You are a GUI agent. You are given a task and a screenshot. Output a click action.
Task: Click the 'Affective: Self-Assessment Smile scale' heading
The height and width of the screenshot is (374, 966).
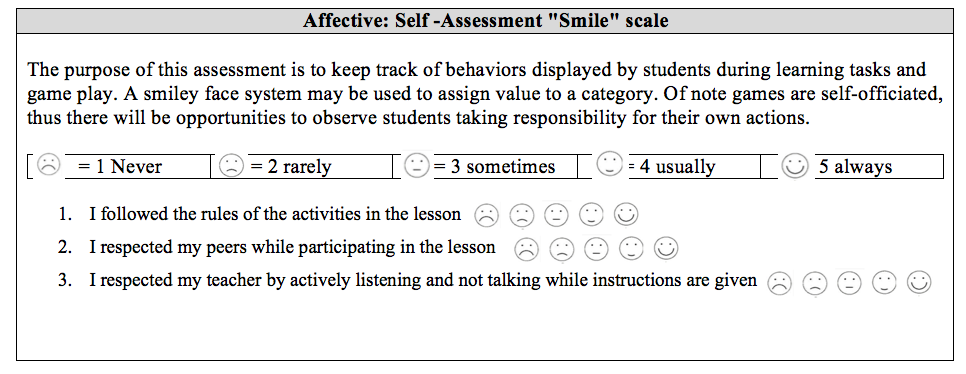(x=485, y=21)
